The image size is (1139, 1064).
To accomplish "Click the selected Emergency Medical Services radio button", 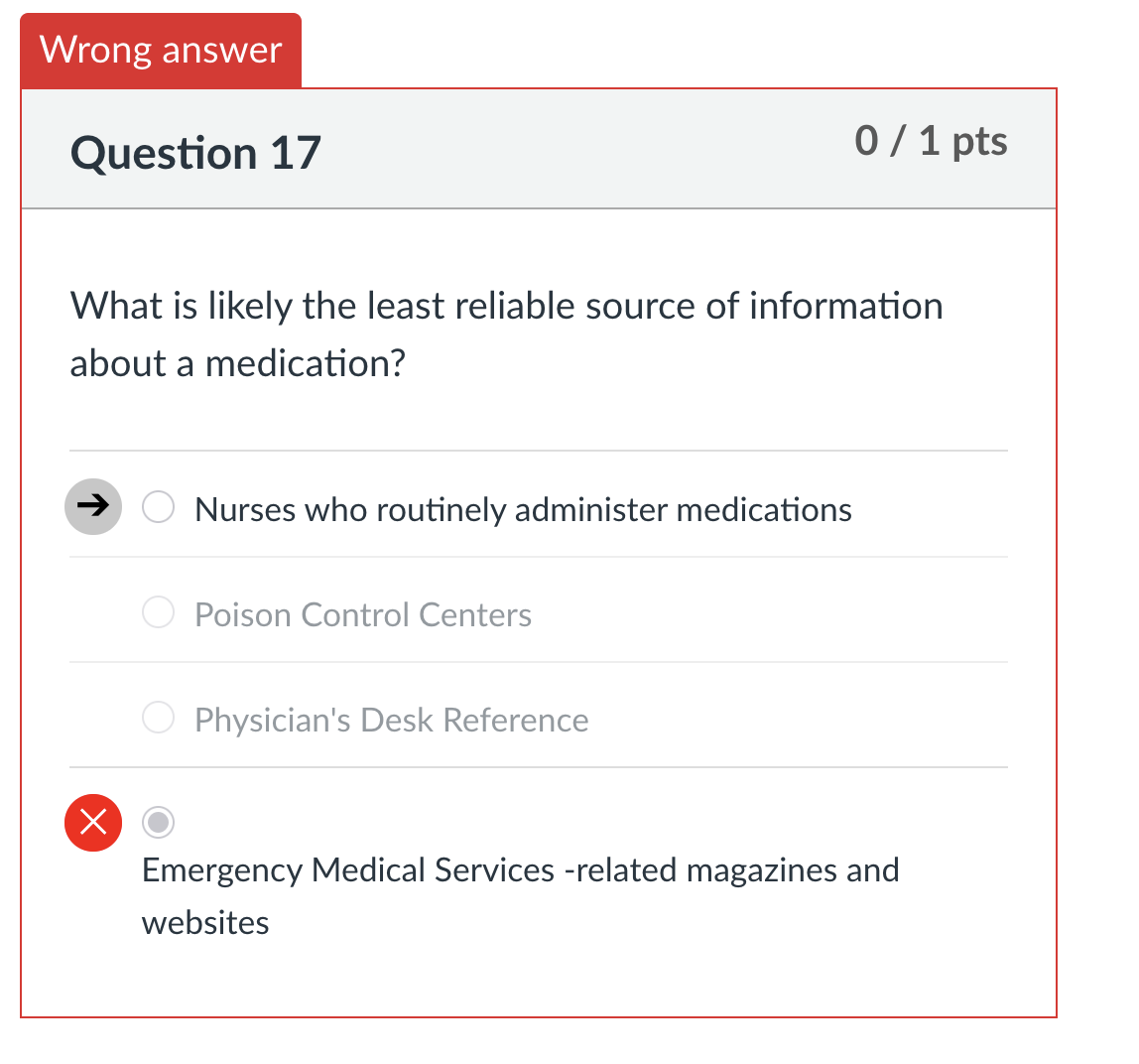I will pos(159,823).
